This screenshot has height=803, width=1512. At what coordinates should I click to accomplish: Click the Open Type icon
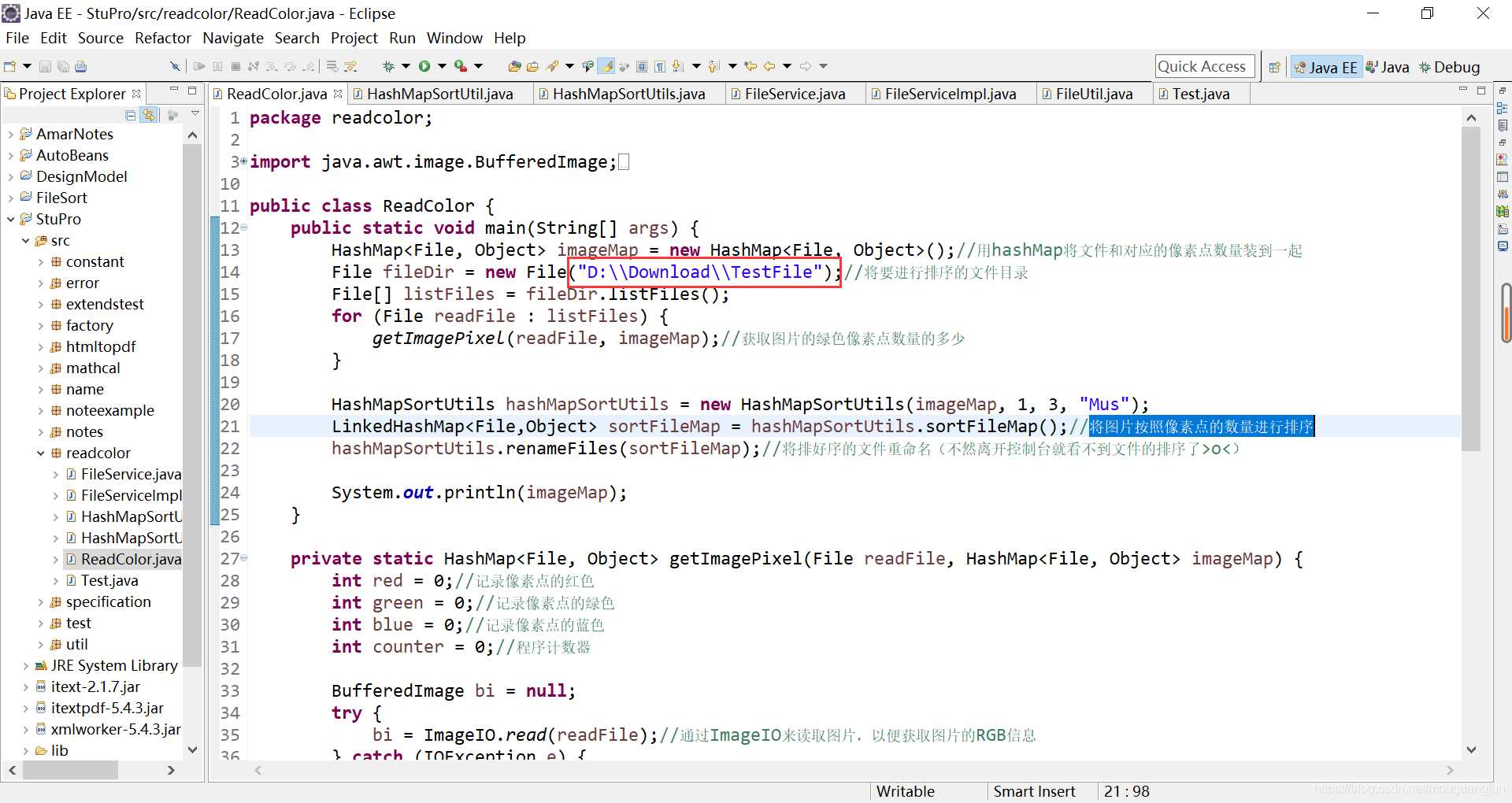click(x=514, y=67)
